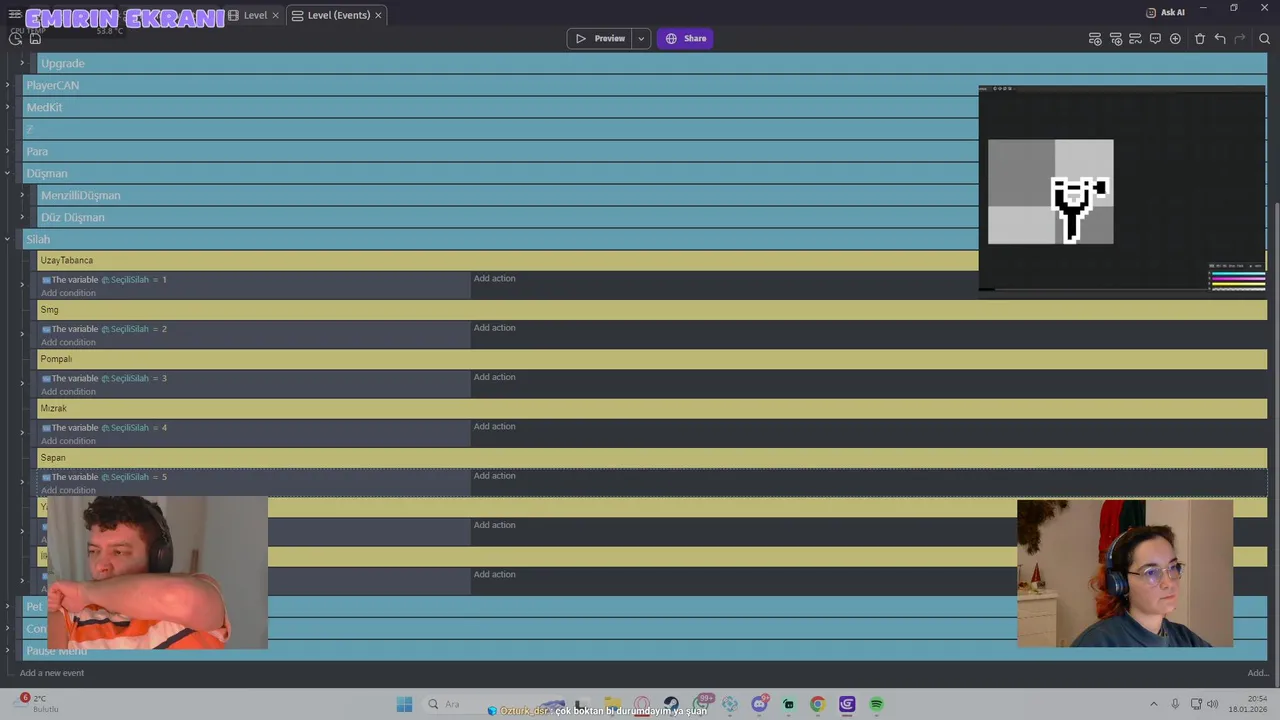Click Add action in the SeçiliSilah = 4 event

(x=495, y=426)
